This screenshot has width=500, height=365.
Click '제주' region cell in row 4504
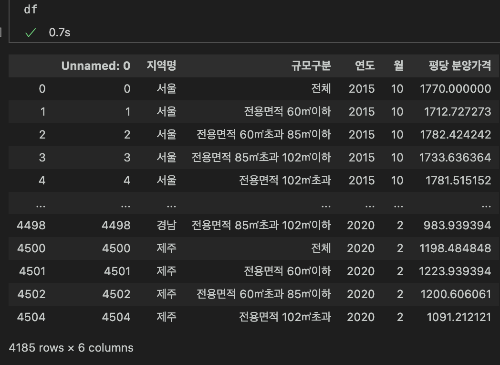166,317
